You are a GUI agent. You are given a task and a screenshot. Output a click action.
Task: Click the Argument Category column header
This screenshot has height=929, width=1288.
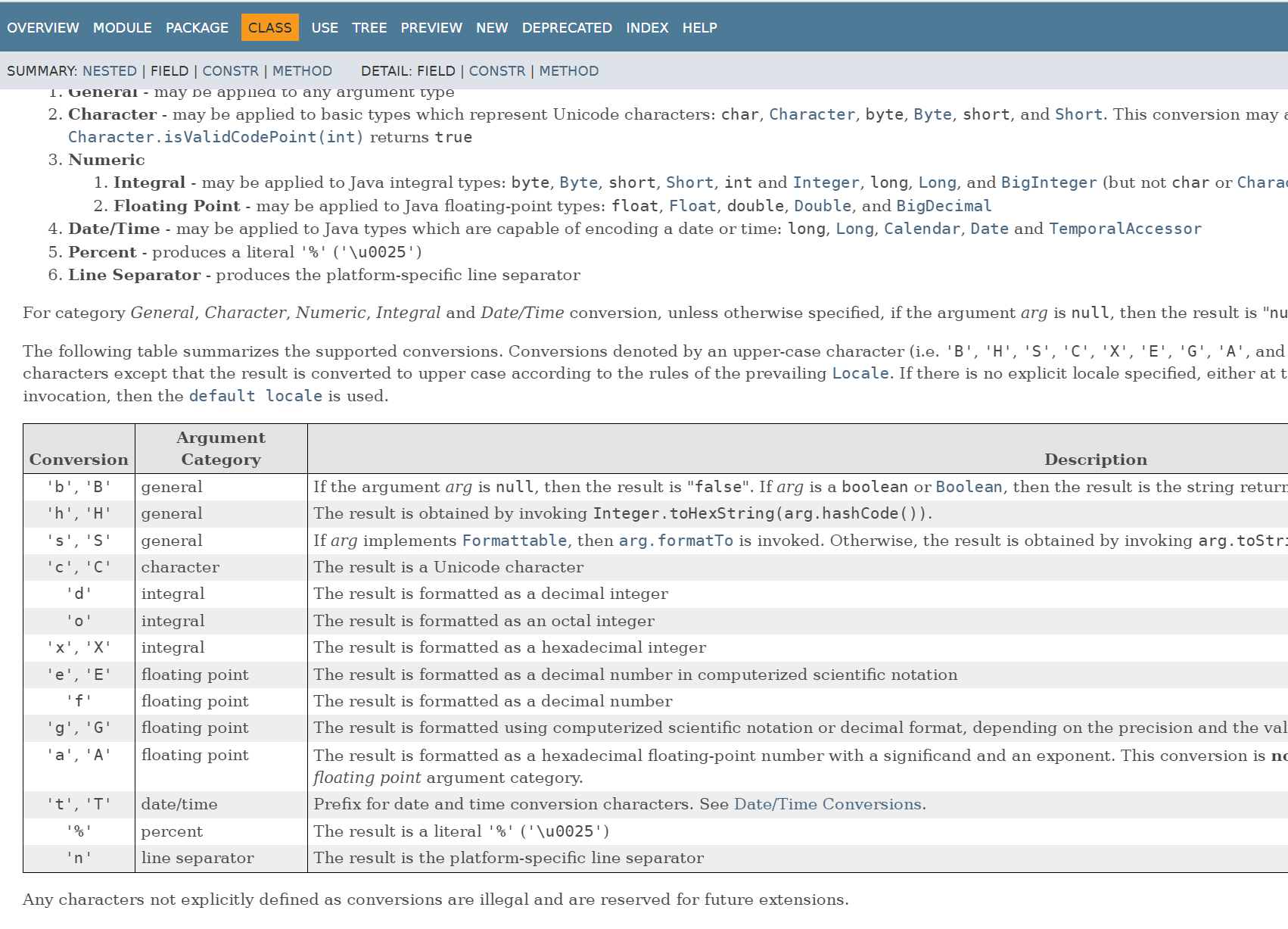pyautogui.click(x=221, y=448)
